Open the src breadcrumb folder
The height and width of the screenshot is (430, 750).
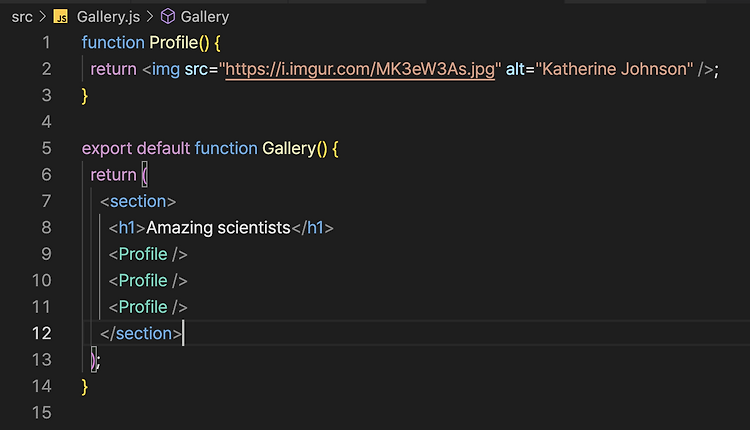(22, 17)
